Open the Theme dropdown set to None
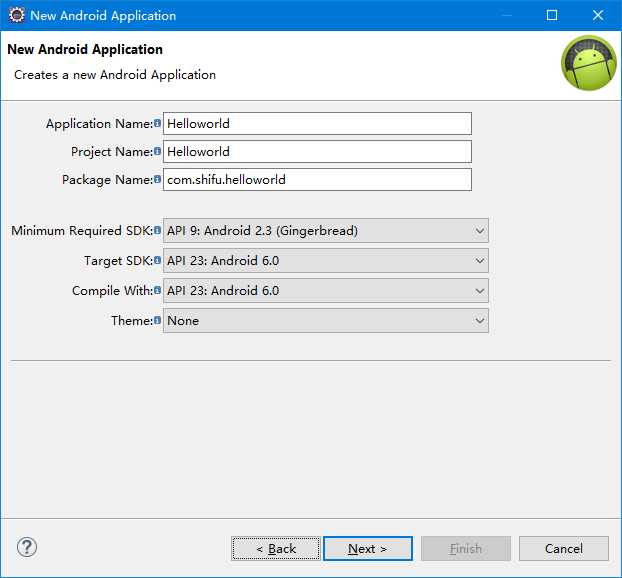The height and width of the screenshot is (578, 622). click(x=326, y=321)
